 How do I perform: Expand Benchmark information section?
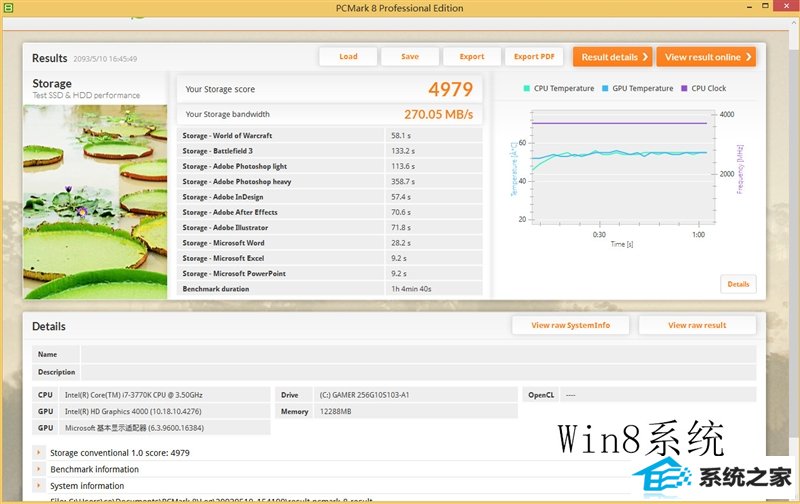click(38, 469)
